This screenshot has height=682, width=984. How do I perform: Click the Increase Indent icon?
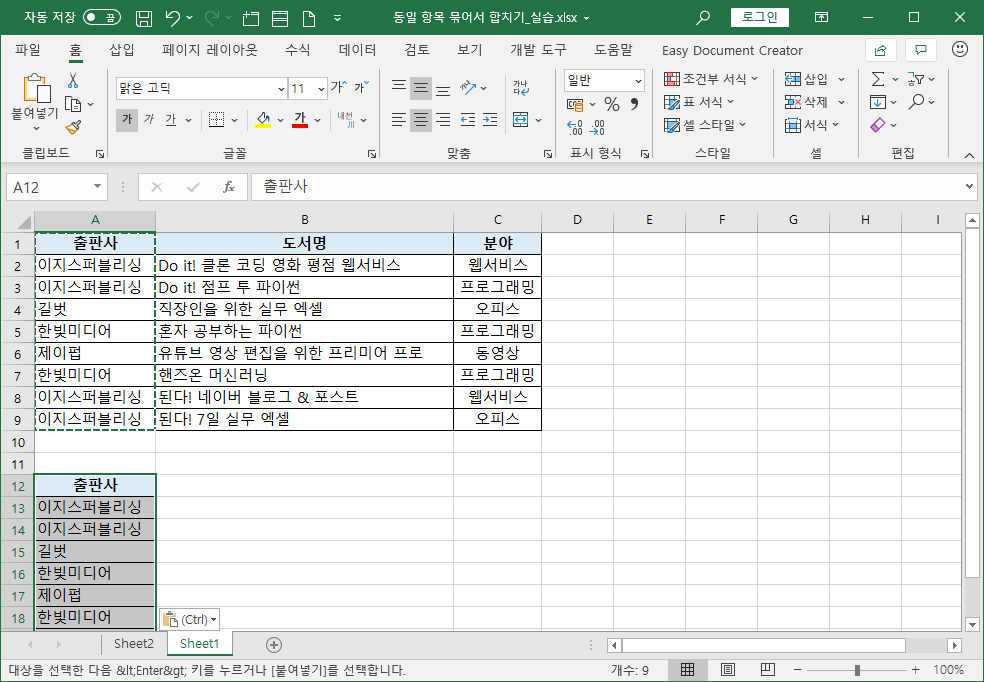[490, 119]
